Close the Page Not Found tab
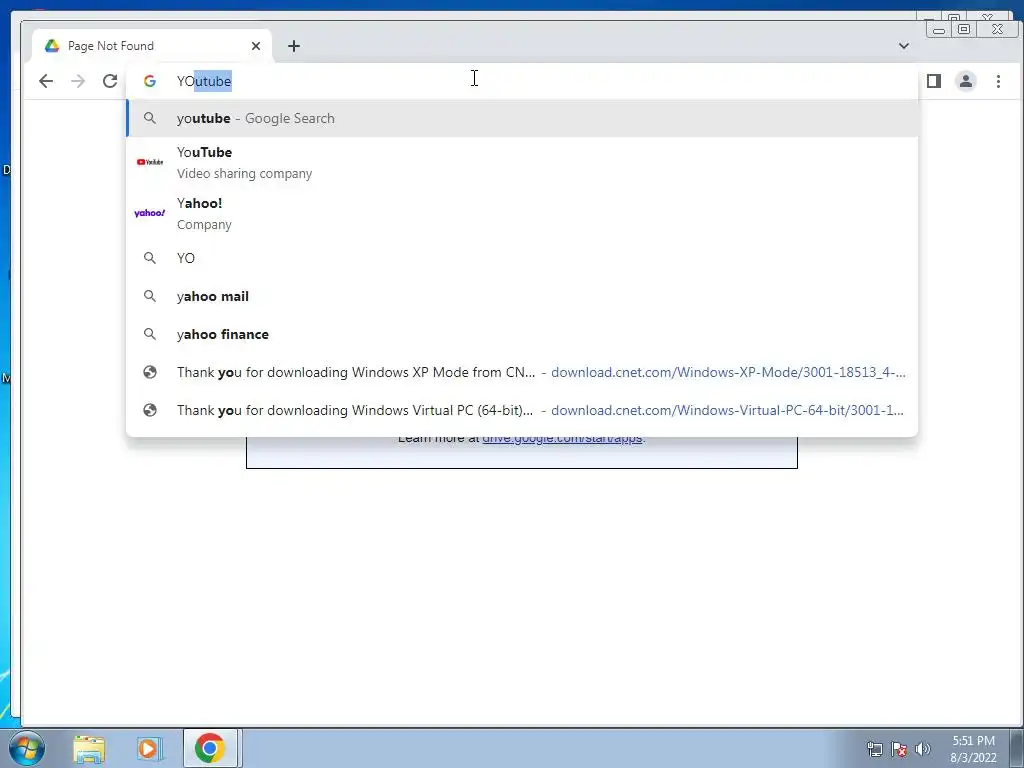Screen dimensions: 1024x768 point(256,46)
